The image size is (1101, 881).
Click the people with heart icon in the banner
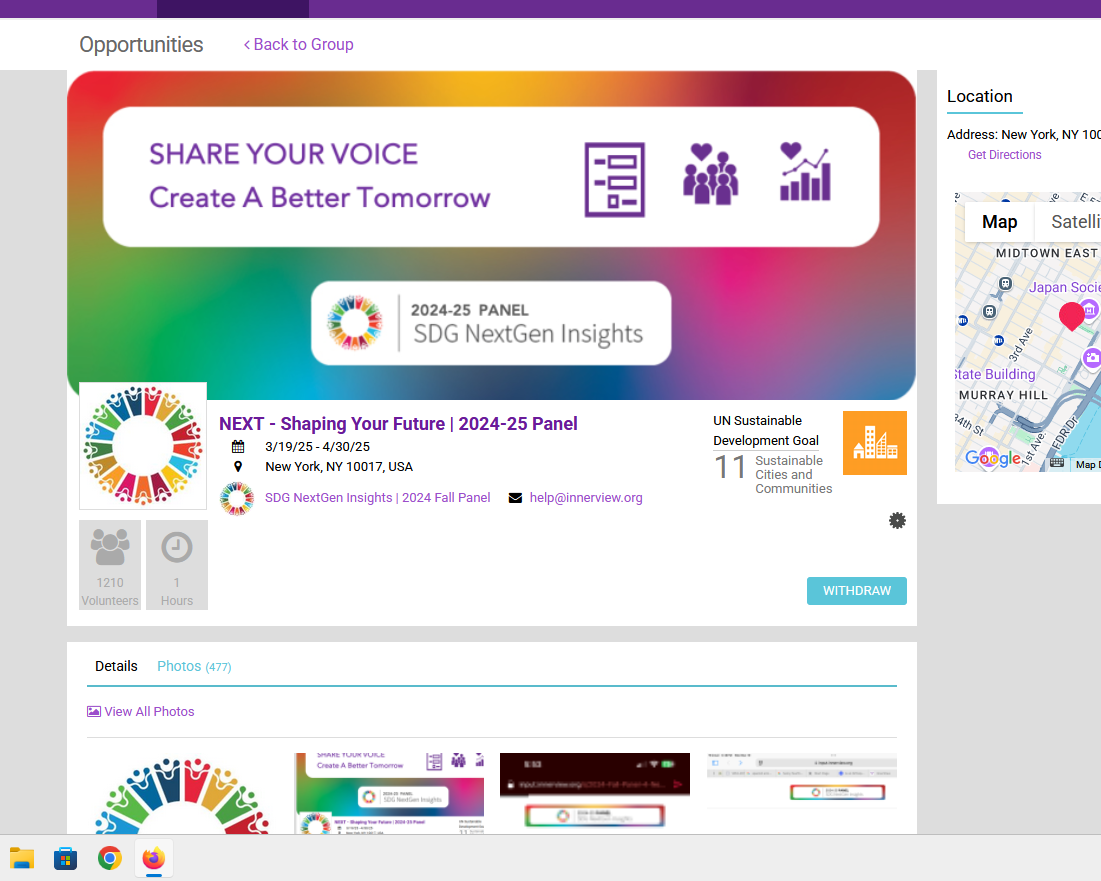(710, 174)
